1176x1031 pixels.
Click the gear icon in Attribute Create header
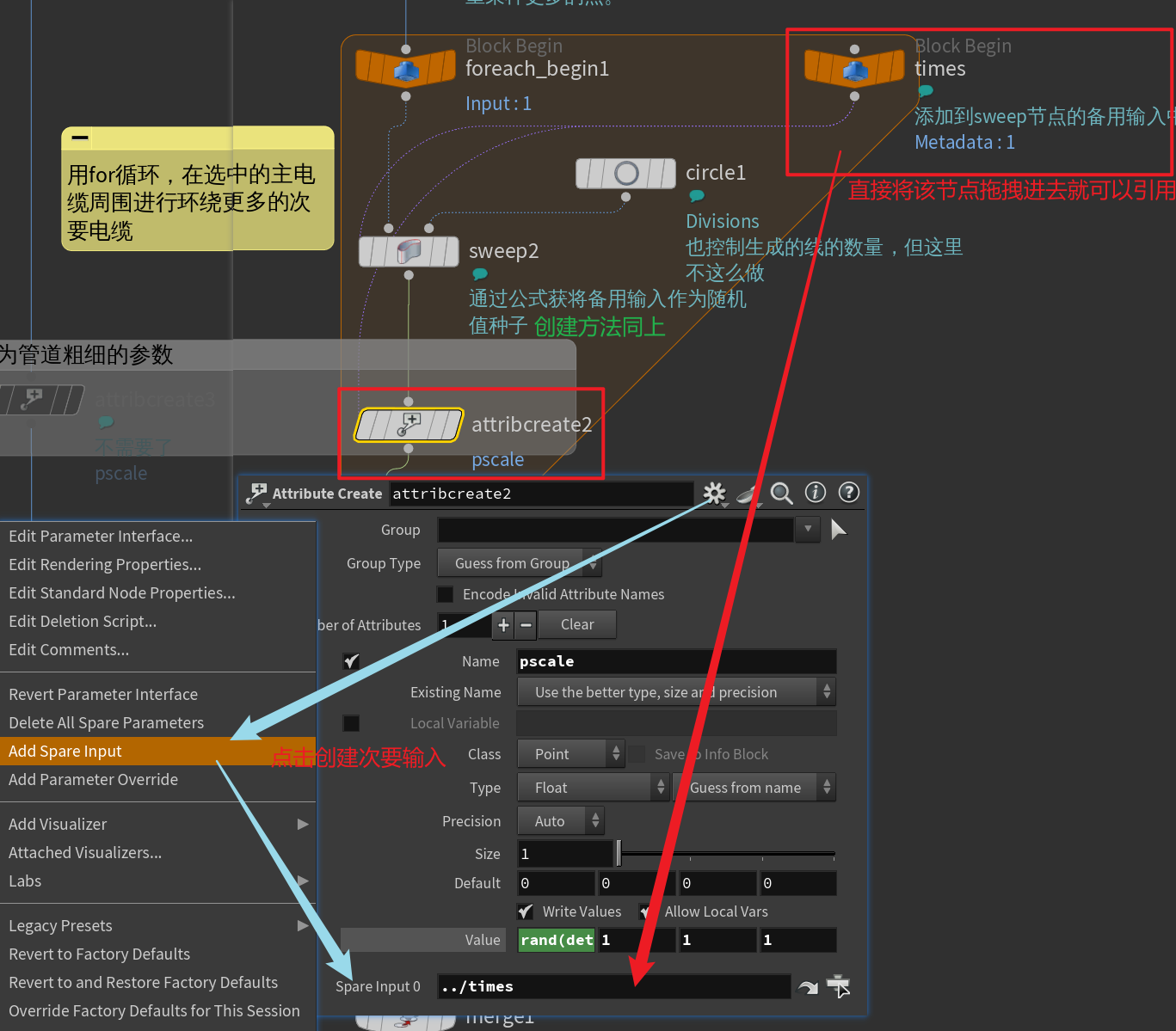pos(714,493)
